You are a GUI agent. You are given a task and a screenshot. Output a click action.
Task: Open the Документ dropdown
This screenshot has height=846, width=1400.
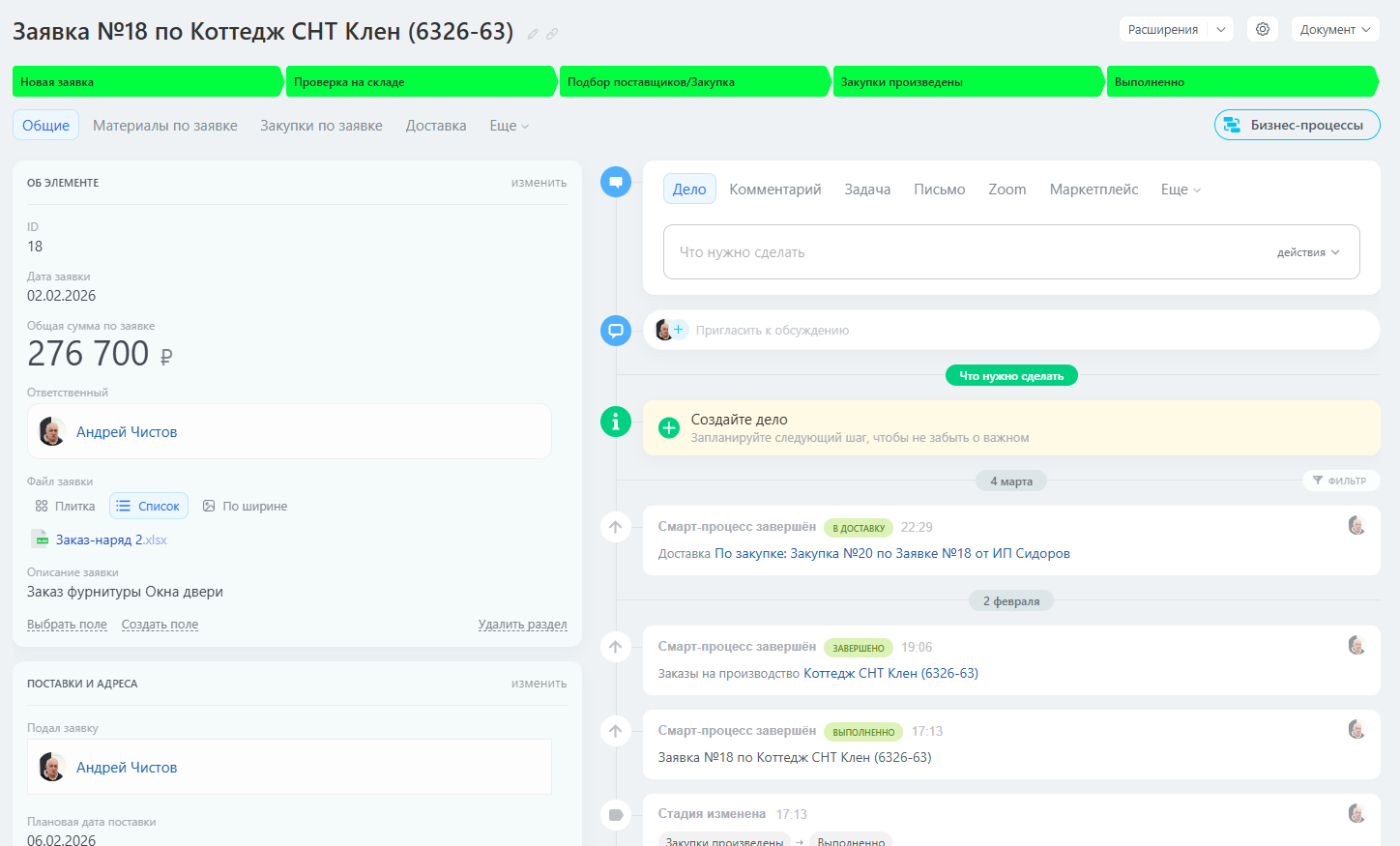(1335, 29)
